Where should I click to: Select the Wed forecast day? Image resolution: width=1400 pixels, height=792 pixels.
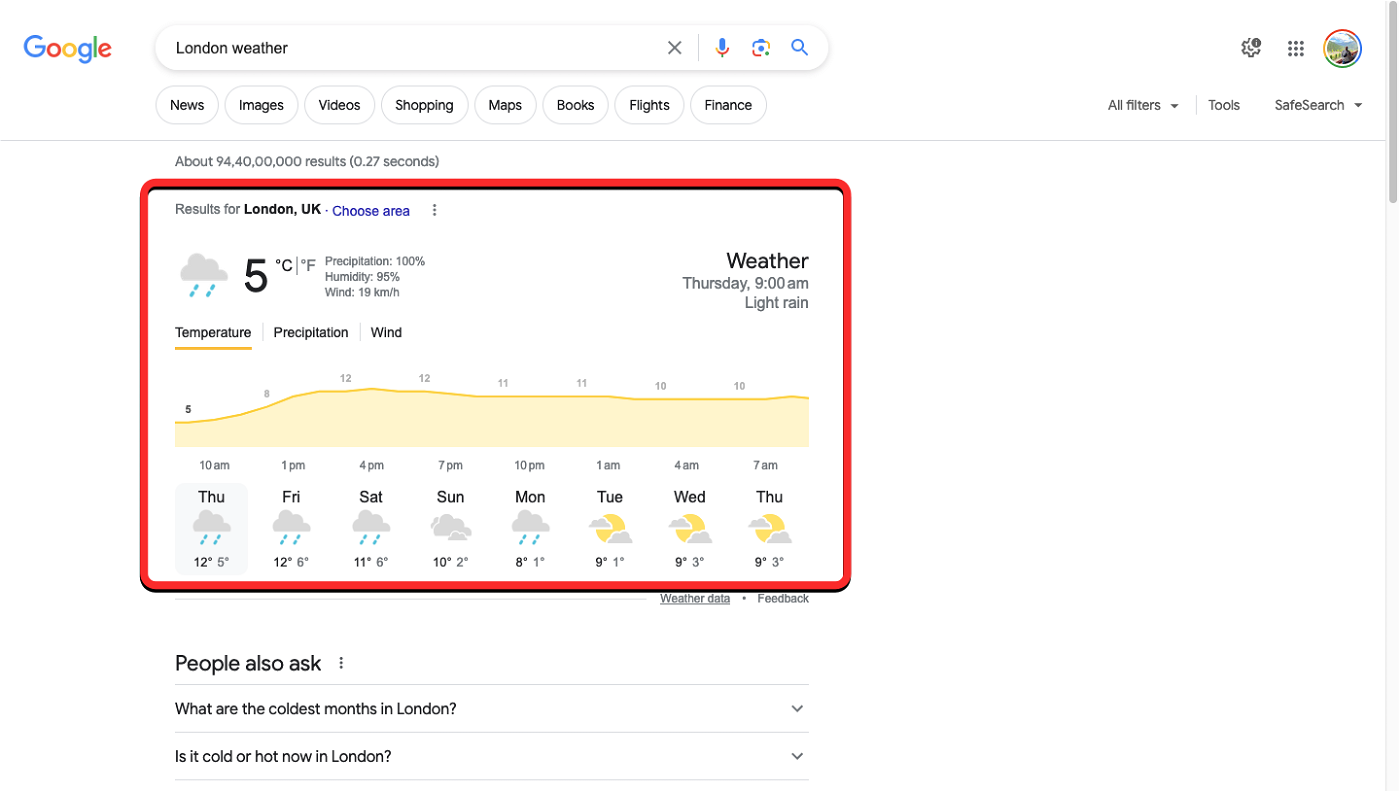(690, 529)
